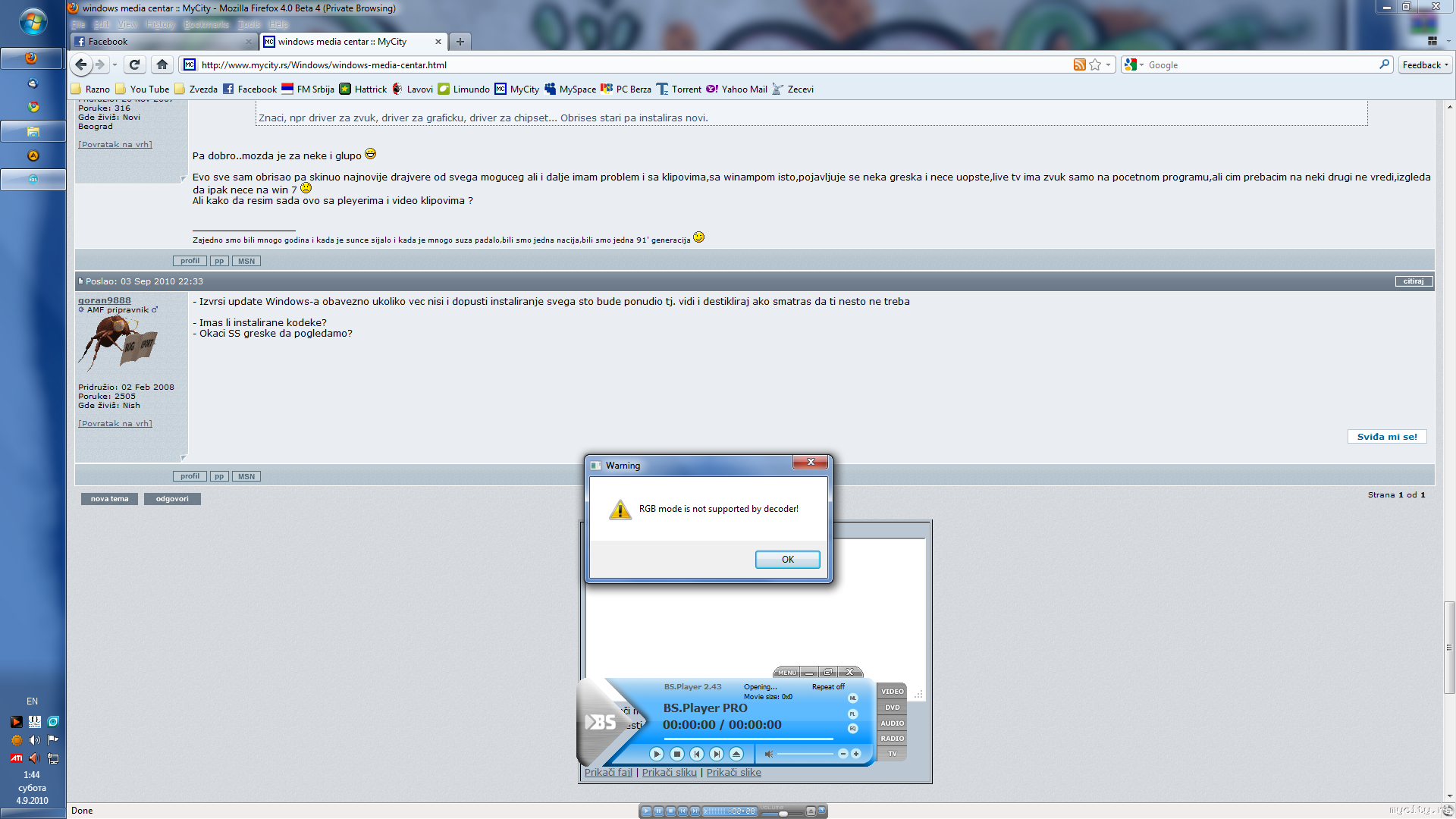Open Firefox from the taskbar

32,58
